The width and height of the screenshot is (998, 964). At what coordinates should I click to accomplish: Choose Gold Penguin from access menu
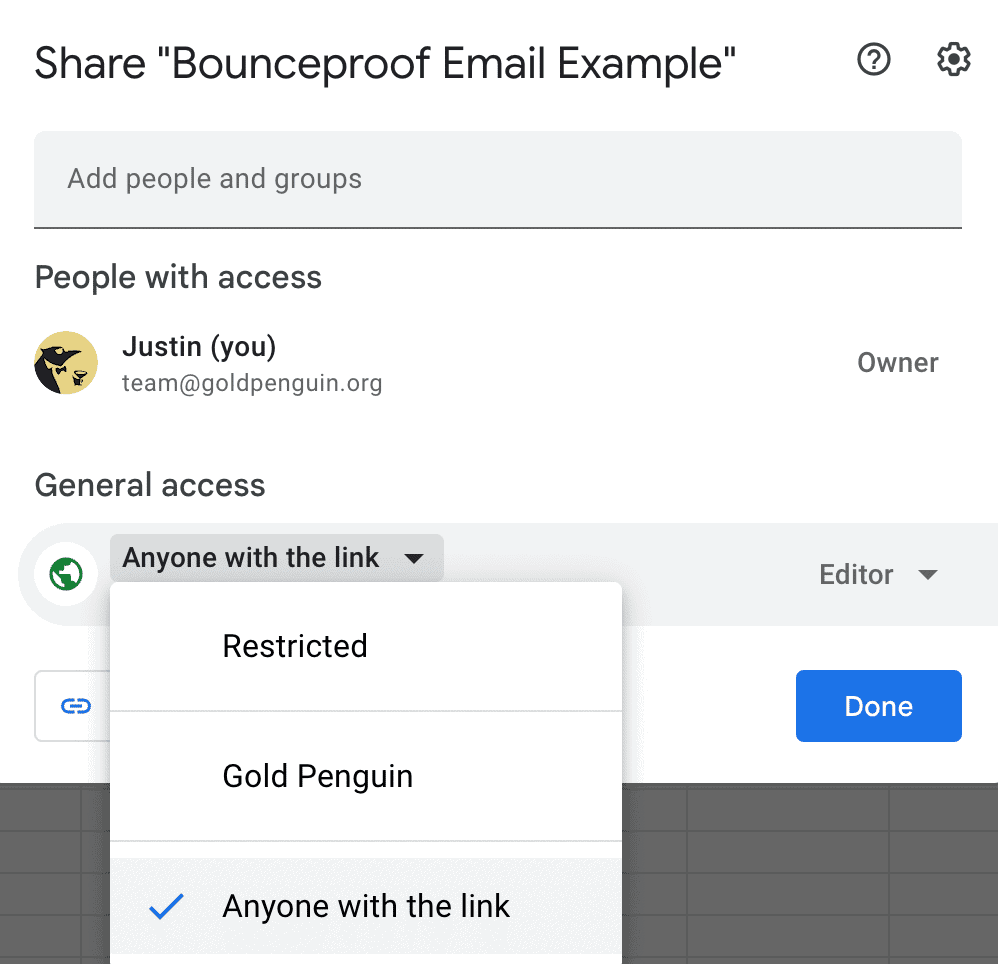pyautogui.click(x=317, y=776)
